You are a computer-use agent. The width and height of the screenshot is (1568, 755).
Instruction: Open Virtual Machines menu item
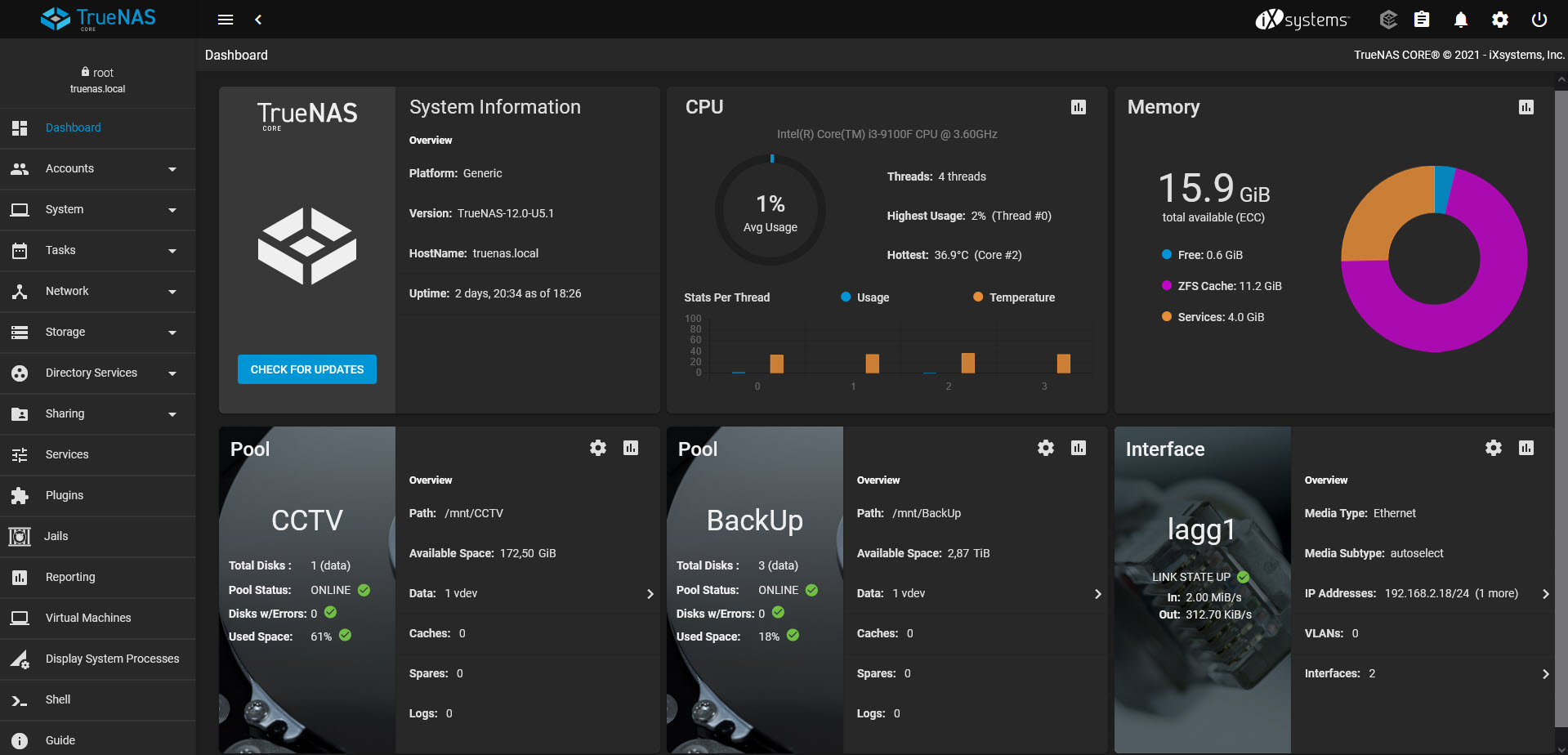coord(98,619)
